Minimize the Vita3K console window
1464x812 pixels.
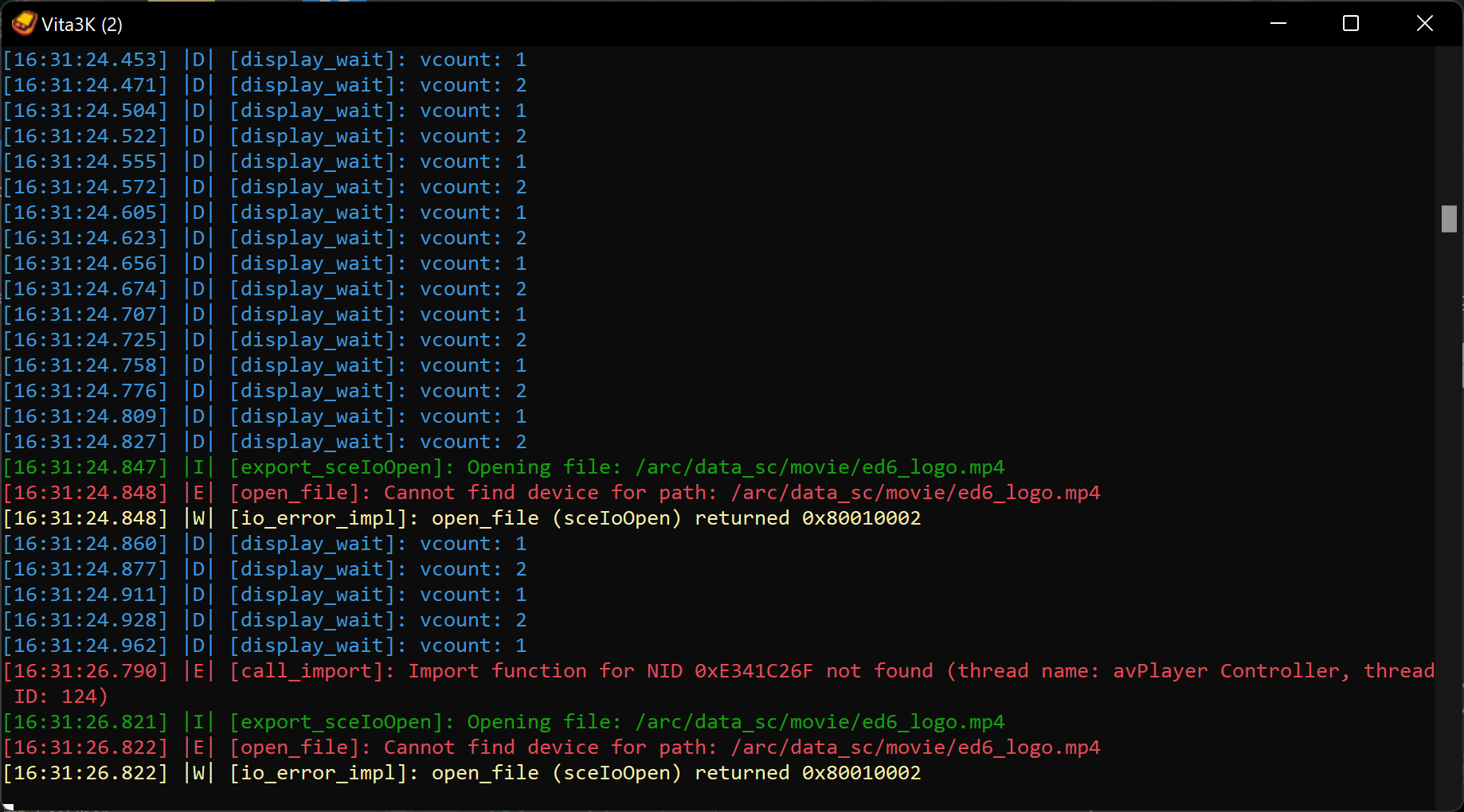coord(1278,24)
